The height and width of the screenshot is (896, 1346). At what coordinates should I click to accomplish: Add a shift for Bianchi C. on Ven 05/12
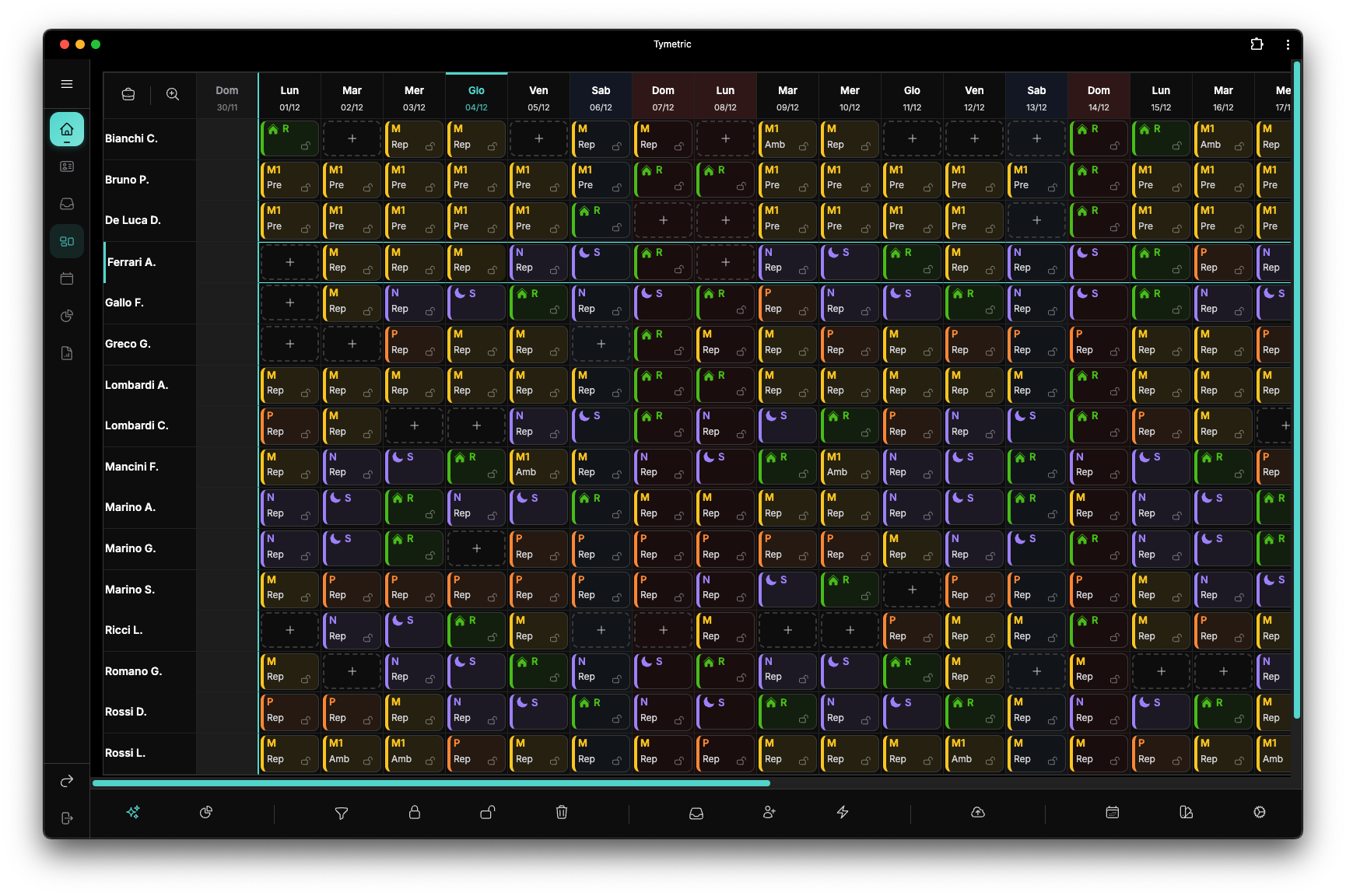(x=538, y=138)
